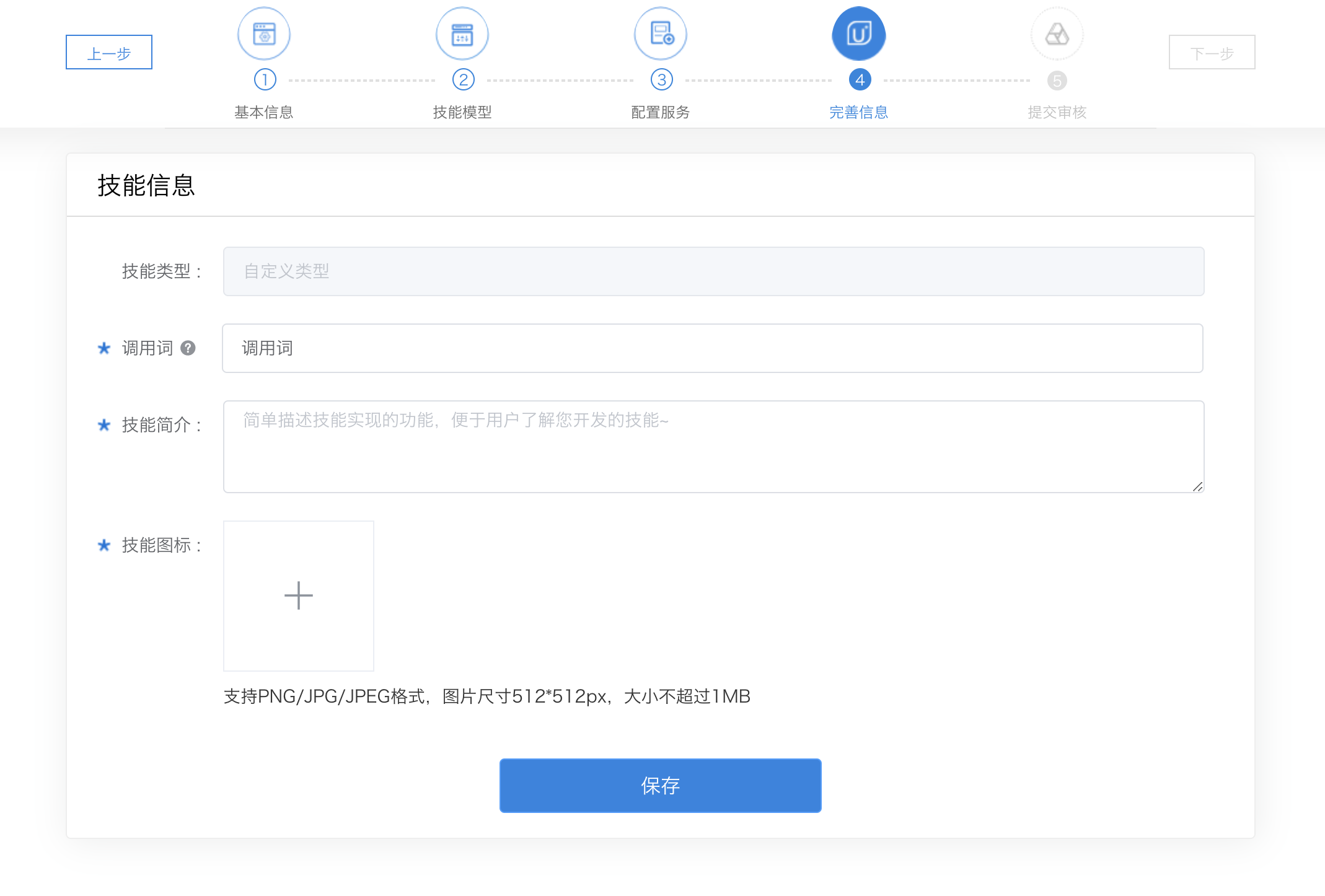Screen dimensions: 1325x896
Task: Select step number 2 circle
Action: pyautogui.click(x=464, y=80)
